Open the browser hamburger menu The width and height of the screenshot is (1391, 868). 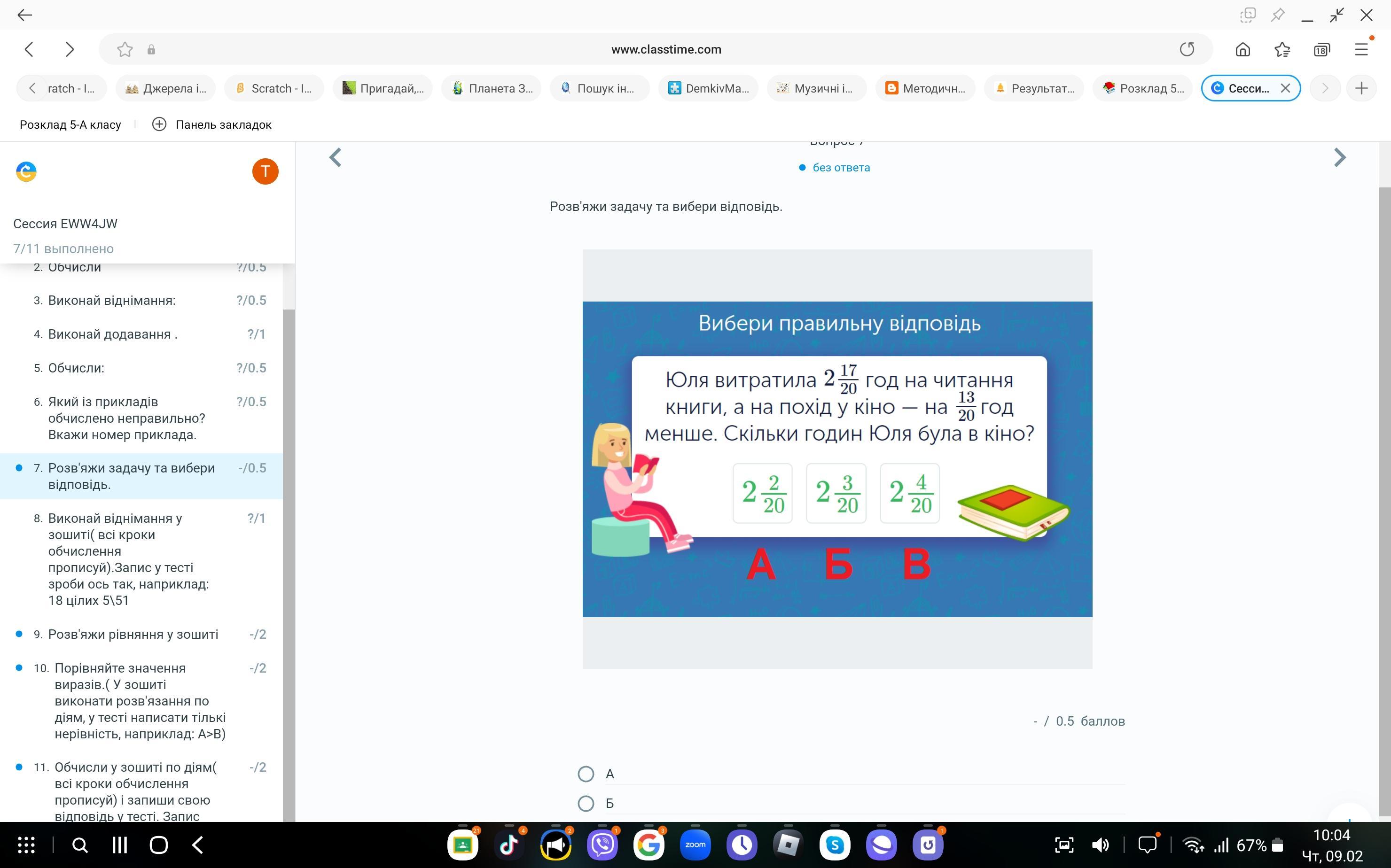pos(1361,49)
